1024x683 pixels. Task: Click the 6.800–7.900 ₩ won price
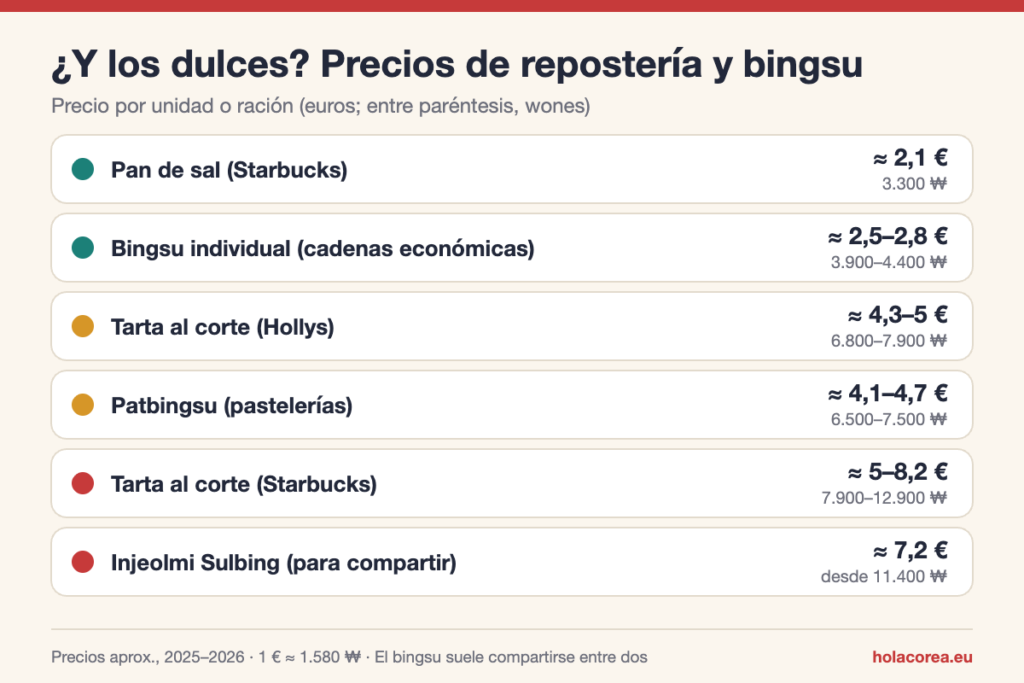[889, 341]
